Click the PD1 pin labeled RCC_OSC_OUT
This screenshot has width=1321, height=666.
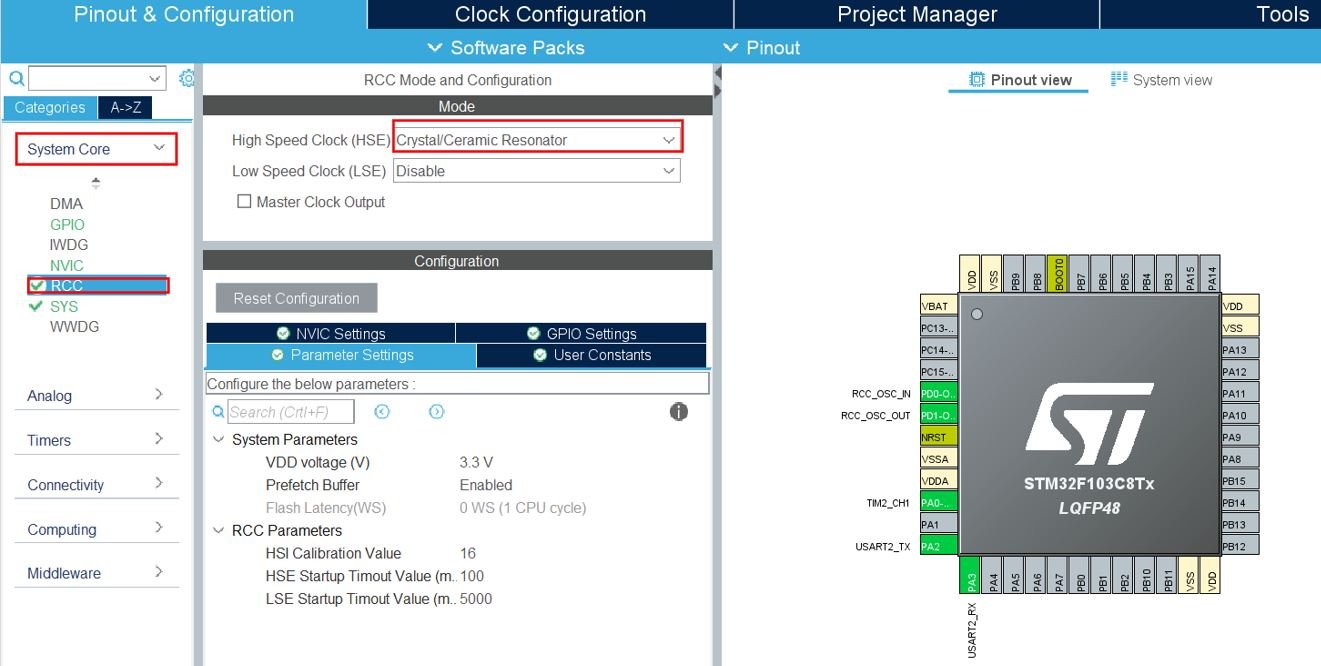938,416
